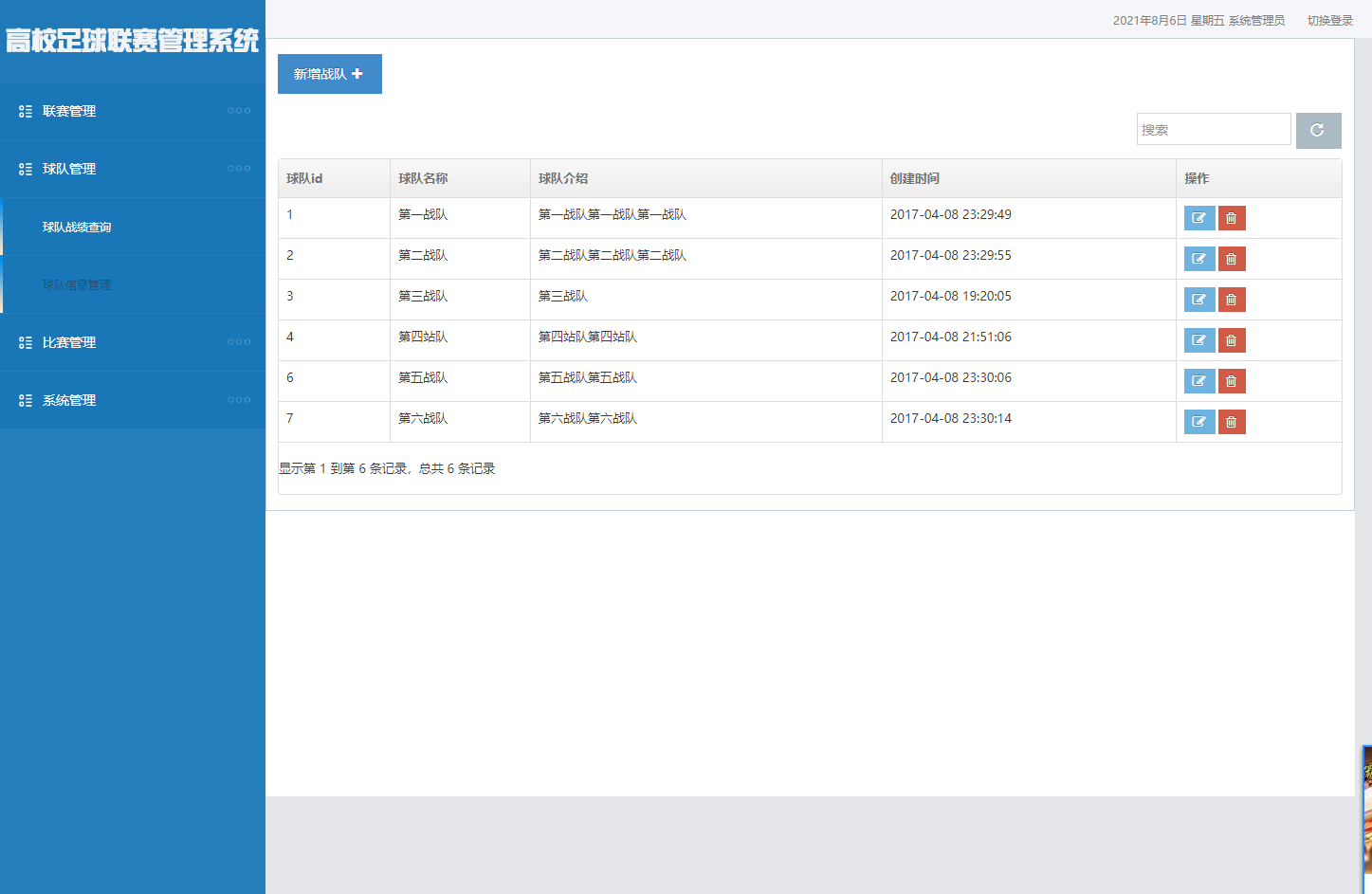The height and width of the screenshot is (894, 1372).
Task: Click the 球队名称 column header
Action: (x=423, y=178)
